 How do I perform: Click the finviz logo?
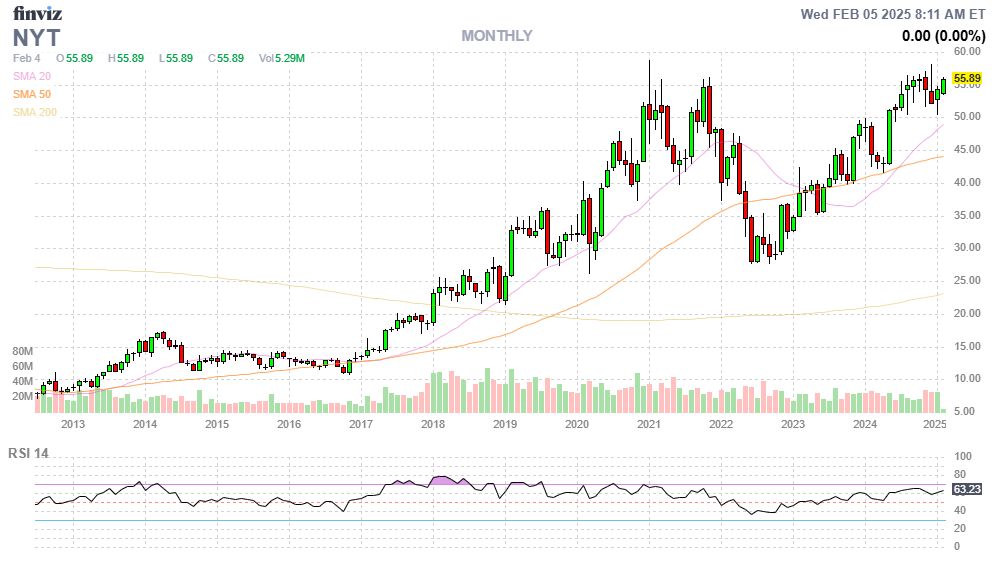[37, 15]
